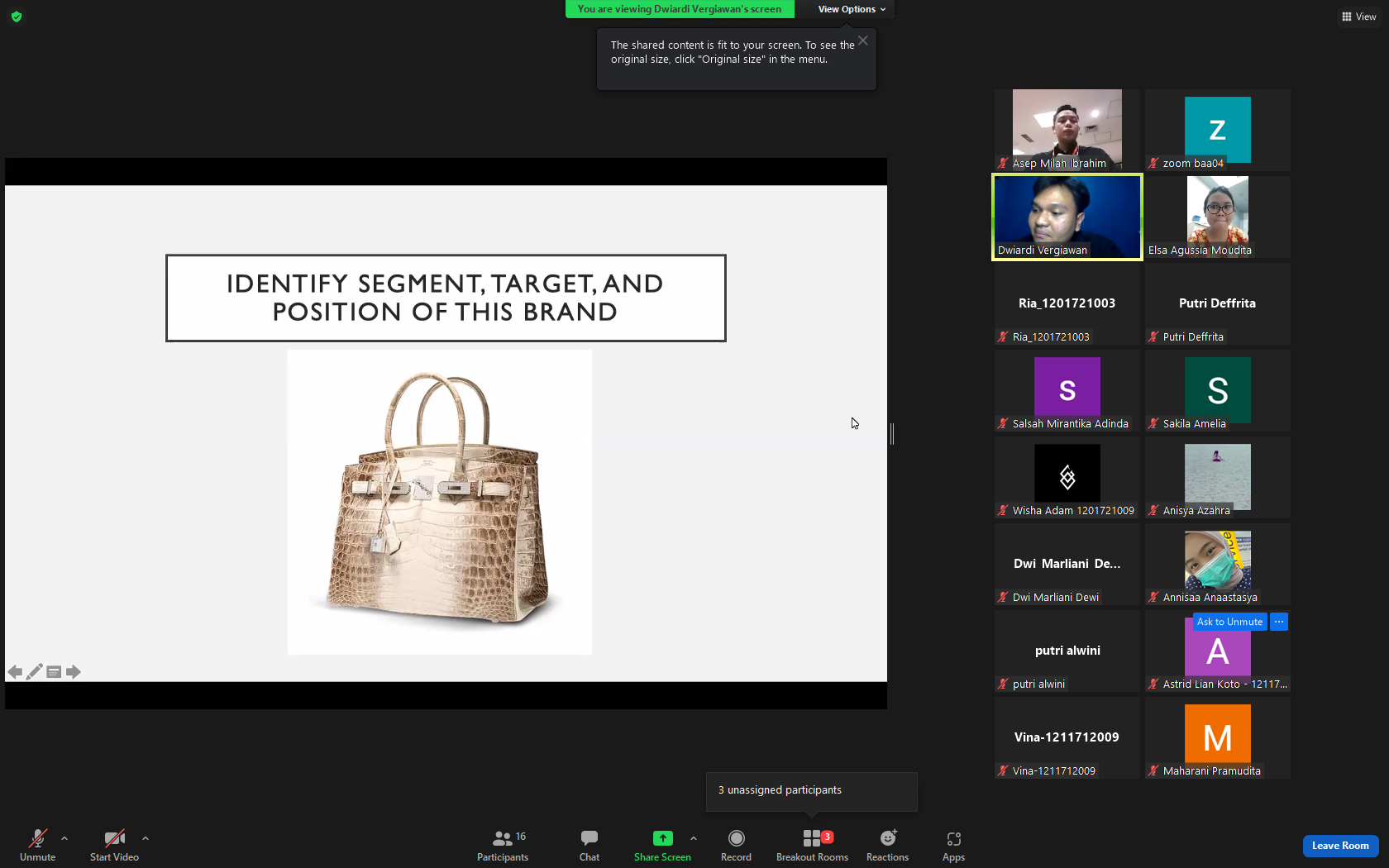This screenshot has height=868, width=1389.
Task: Expand Share Screen options arrow
Action: pyautogui.click(x=694, y=838)
